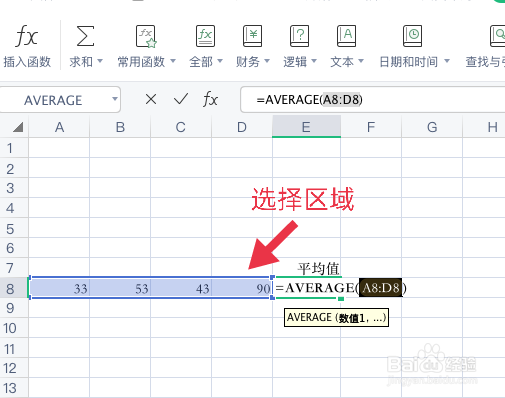Click the in-cell =AVERAGE( formula in E8
This screenshot has width=505, height=398.
(317, 288)
